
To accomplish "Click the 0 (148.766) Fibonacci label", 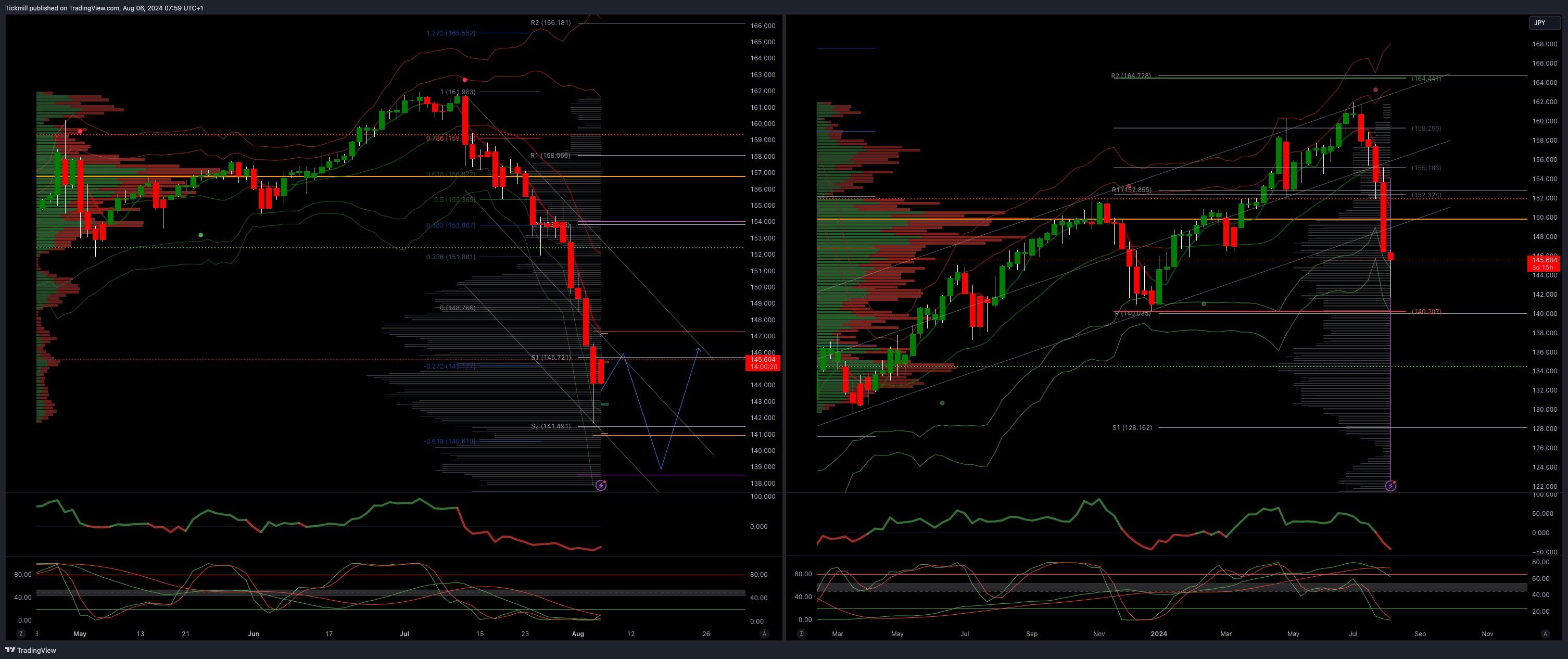I will 458,308.
